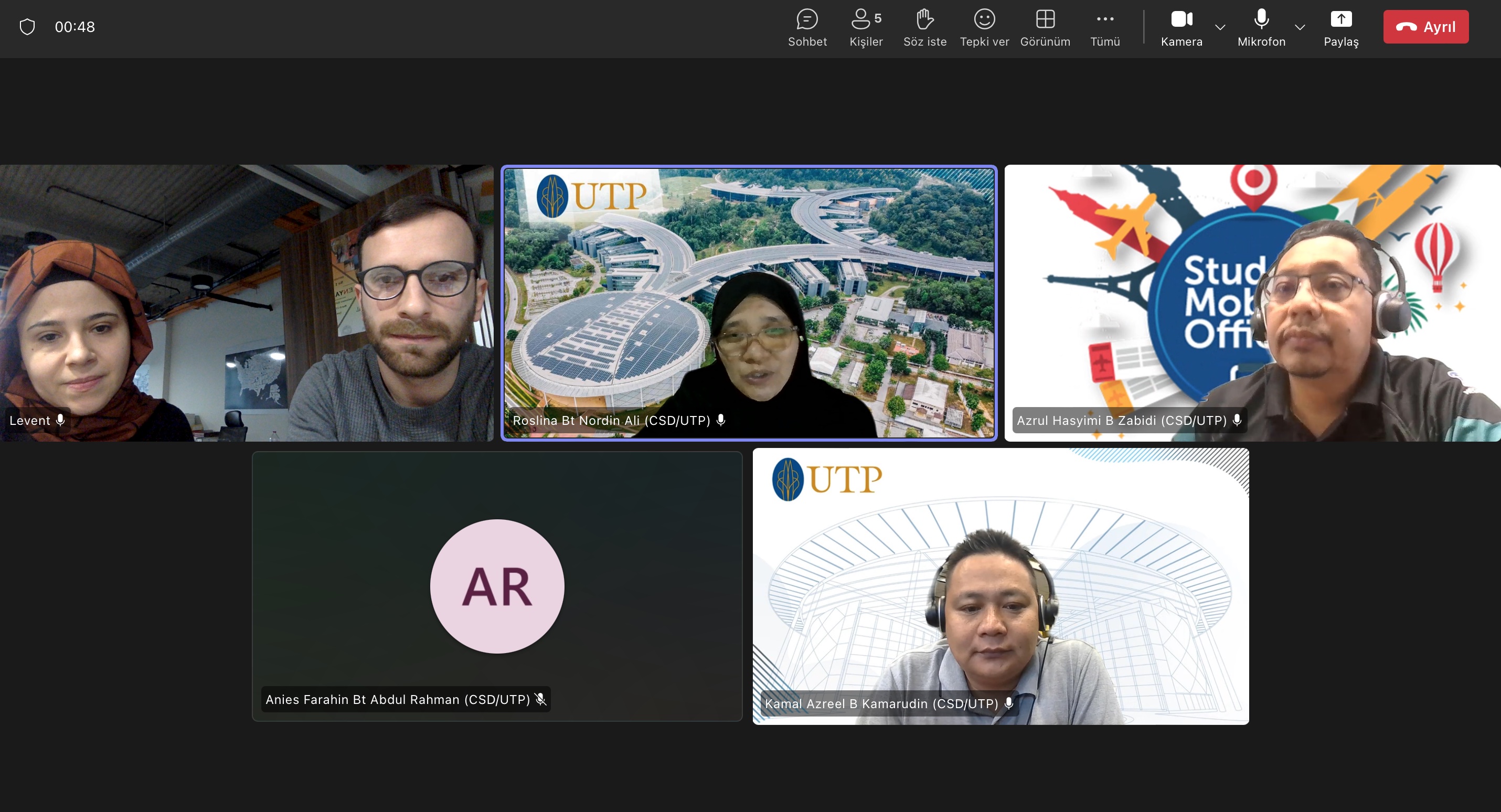1501x812 pixels.
Task: Click Roslina Bt Nordin Ali (CSD/UTP) name label
Action: (611, 420)
